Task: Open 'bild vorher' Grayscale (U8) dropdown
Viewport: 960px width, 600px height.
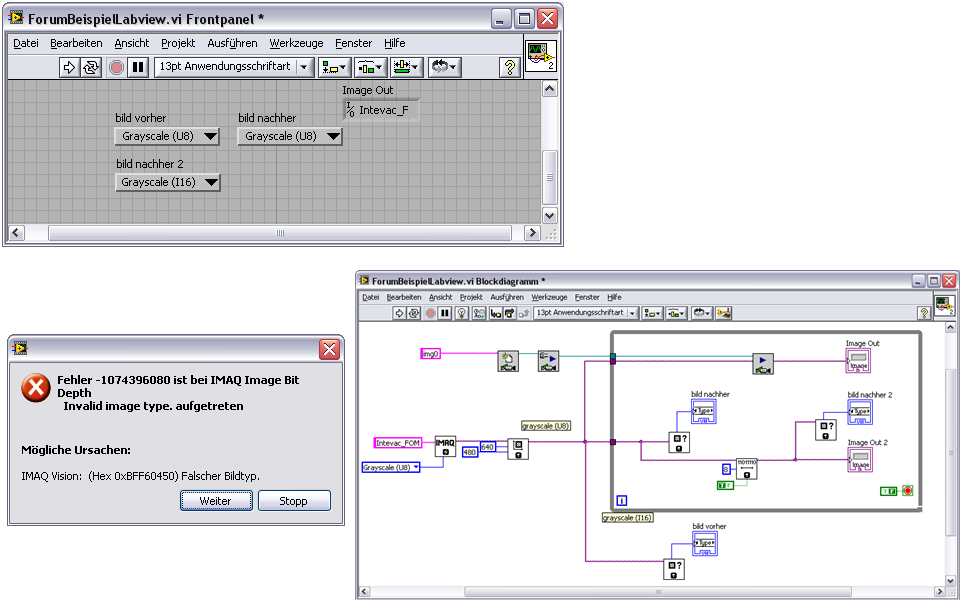Action: pyautogui.click(x=167, y=137)
